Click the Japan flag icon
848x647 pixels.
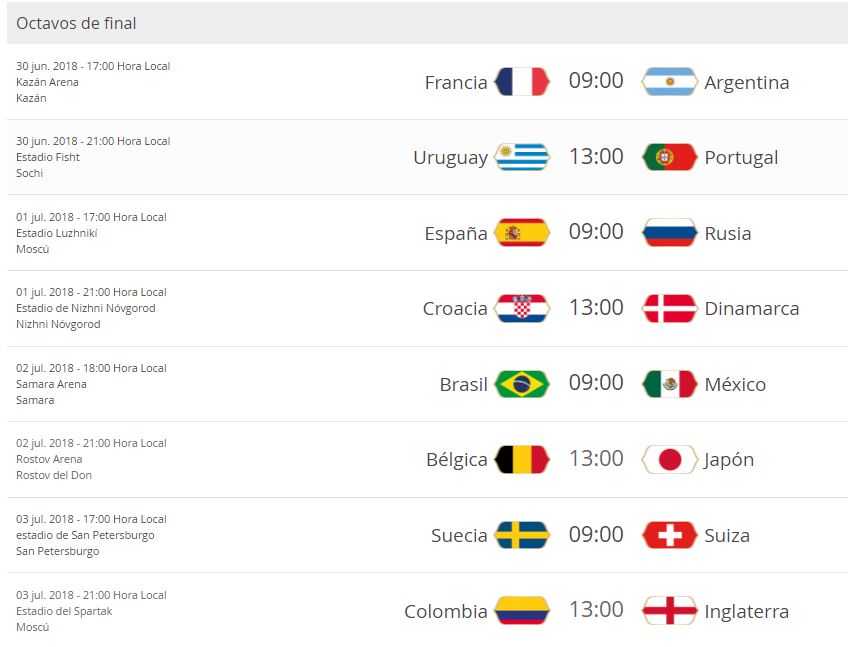(x=669, y=460)
